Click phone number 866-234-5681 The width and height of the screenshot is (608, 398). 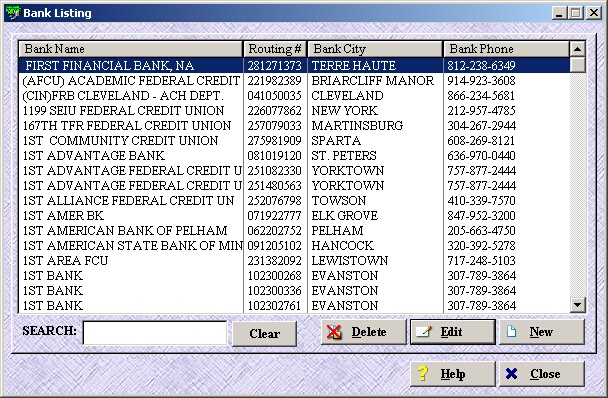point(482,95)
